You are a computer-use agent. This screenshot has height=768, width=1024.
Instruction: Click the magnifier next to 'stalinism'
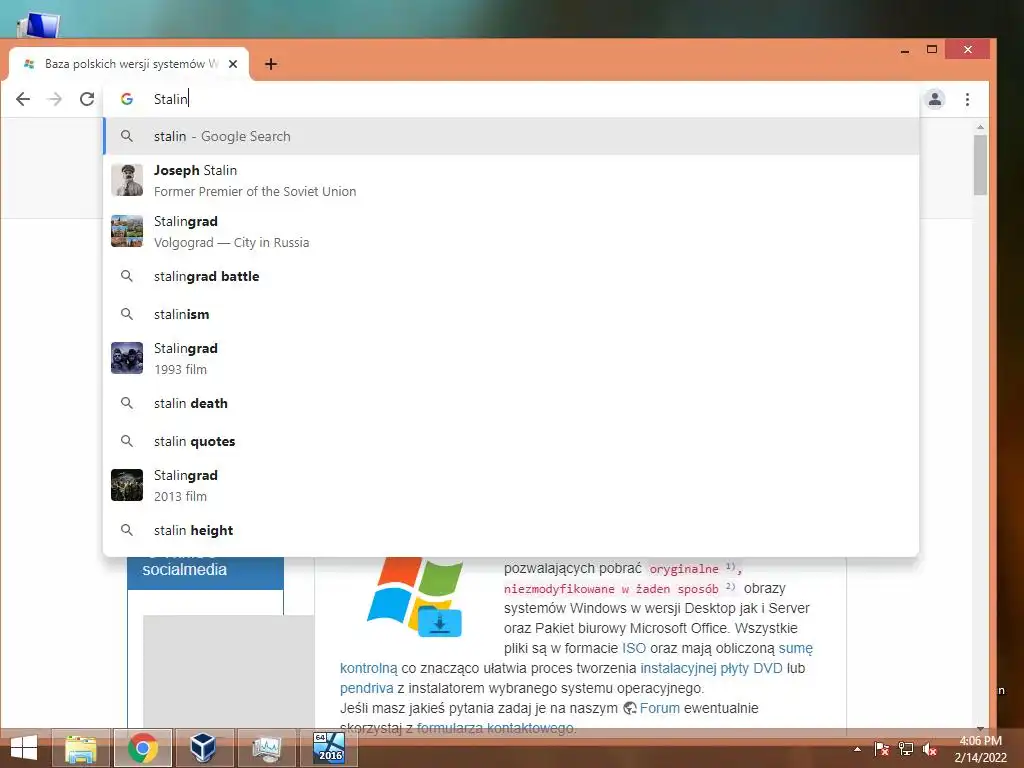[127, 314]
